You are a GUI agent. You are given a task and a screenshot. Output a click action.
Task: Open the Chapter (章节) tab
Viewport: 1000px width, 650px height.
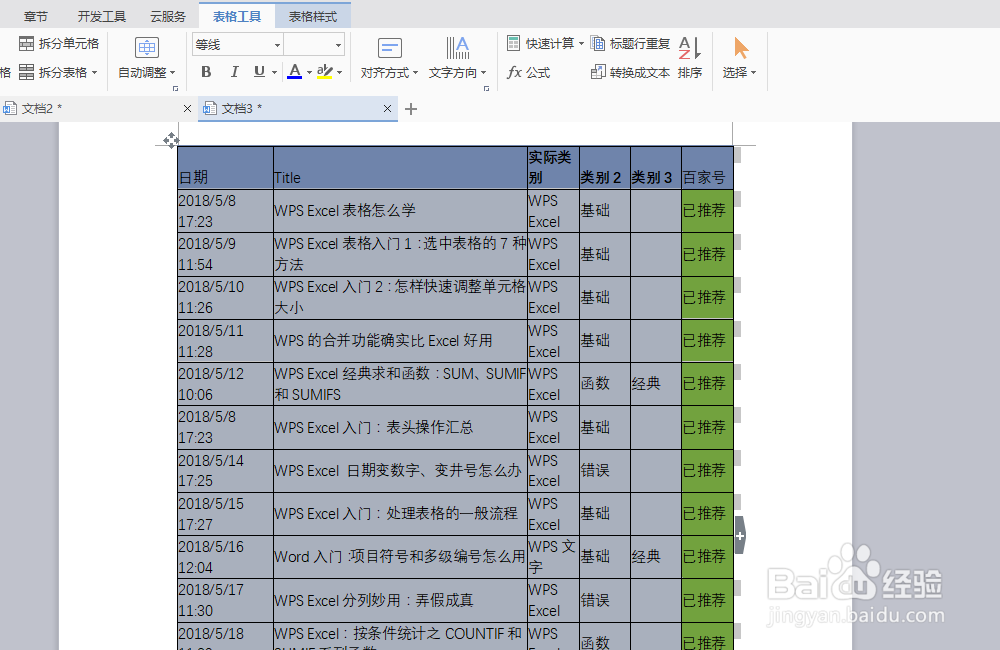tap(36, 17)
